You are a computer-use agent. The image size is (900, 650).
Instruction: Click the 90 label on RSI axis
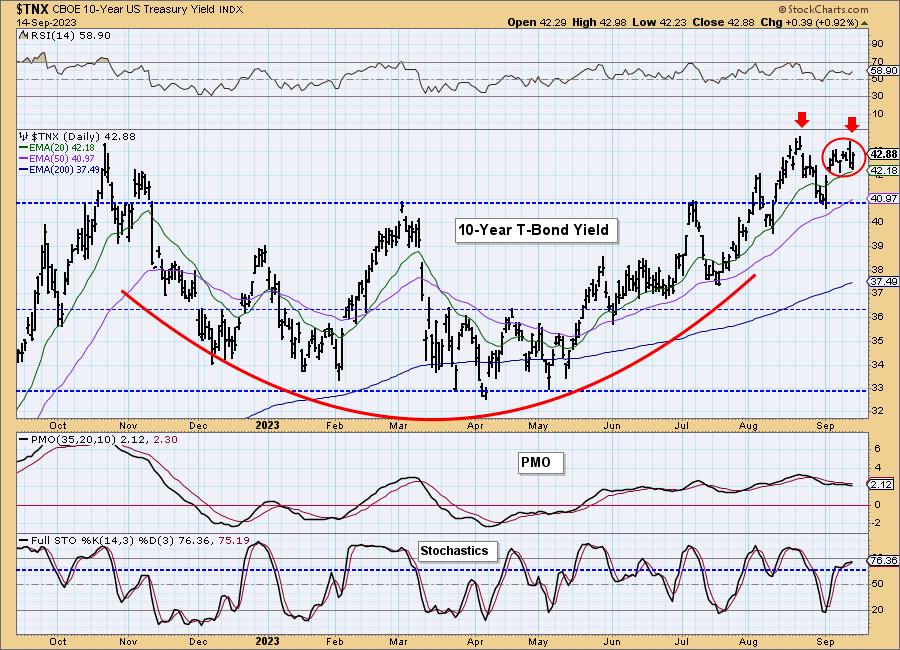click(878, 44)
